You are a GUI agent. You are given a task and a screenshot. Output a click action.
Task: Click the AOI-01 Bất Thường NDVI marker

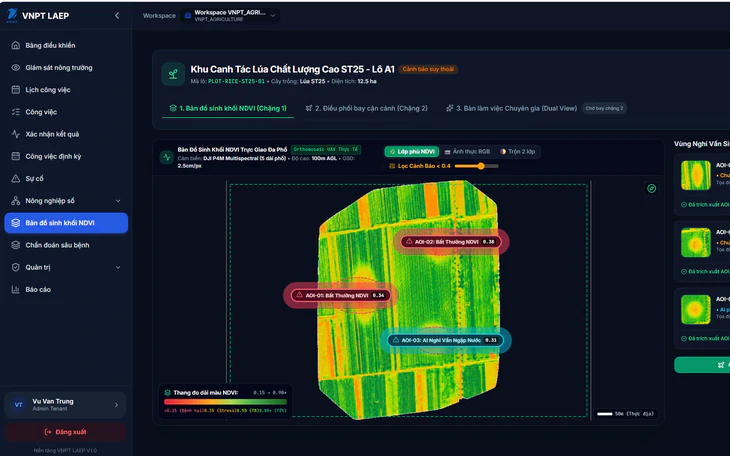[x=340, y=295]
